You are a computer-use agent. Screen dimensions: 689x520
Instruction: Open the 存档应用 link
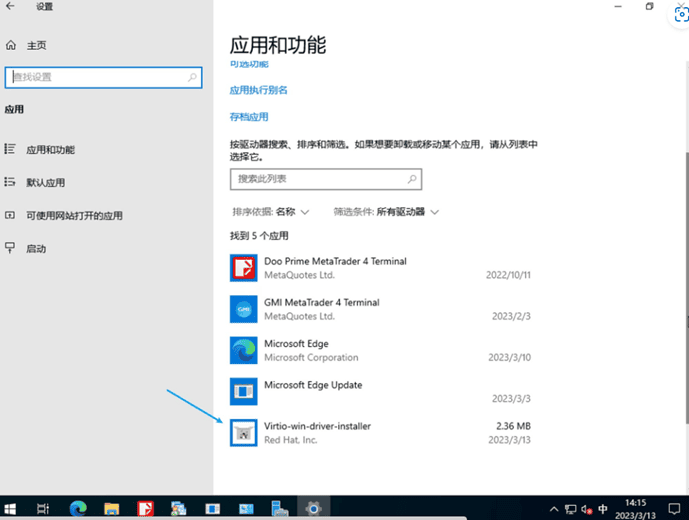coord(249,116)
